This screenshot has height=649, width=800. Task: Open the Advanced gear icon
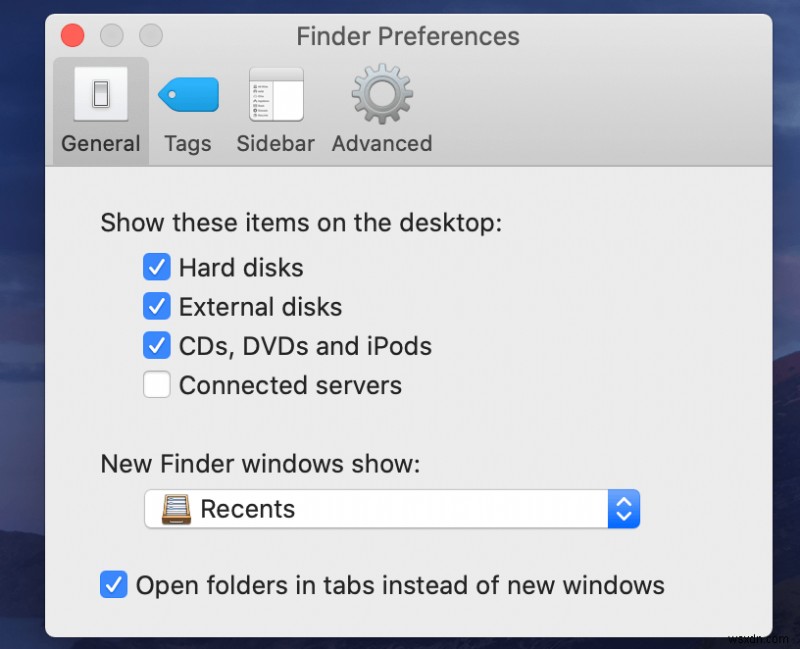tap(381, 94)
